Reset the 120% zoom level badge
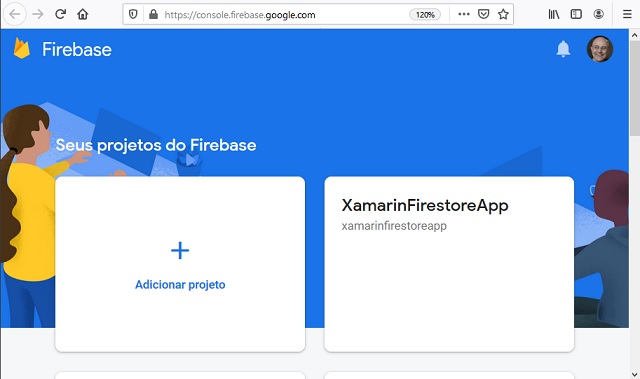This screenshot has height=379, width=640. pos(425,15)
